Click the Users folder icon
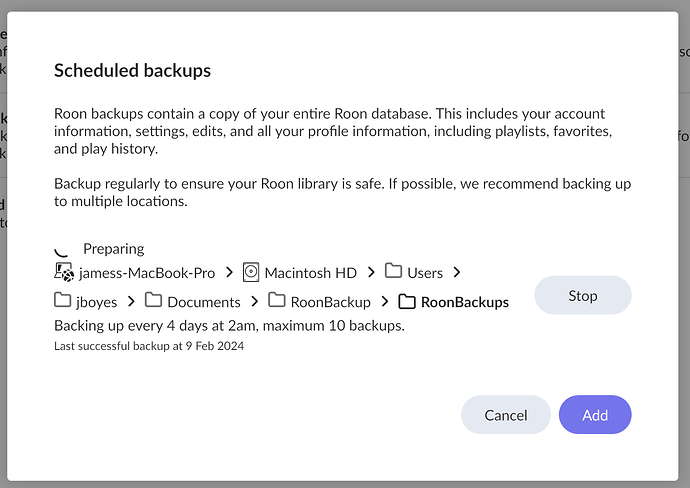Screen dimensions: 690x488 pyautogui.click(x=393, y=271)
